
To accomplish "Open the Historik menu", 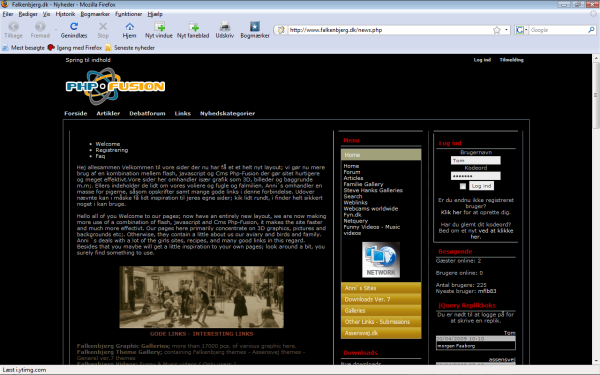I will tap(65, 14).
